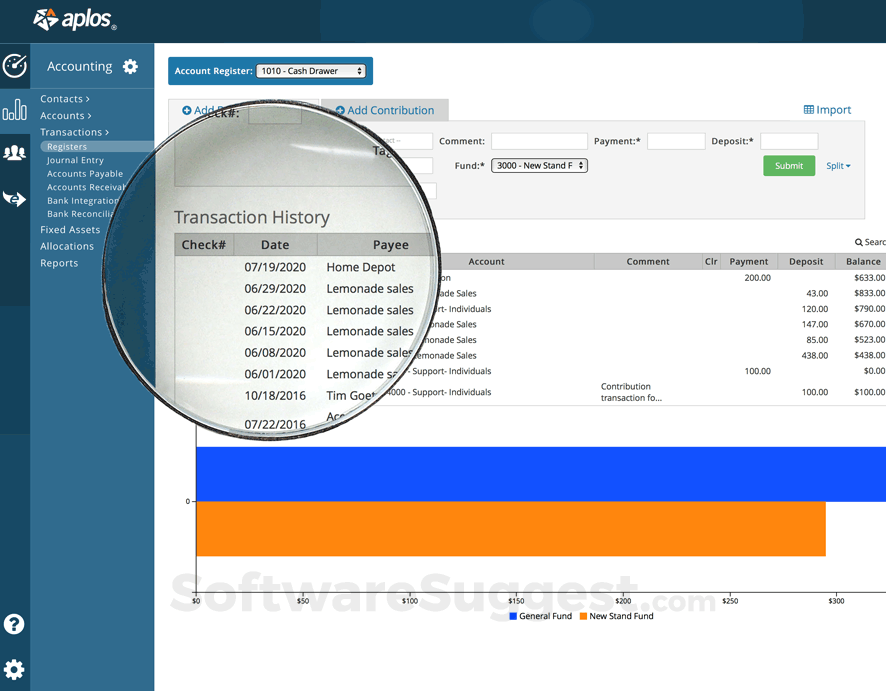
Task: Click the Import link
Action: click(826, 109)
